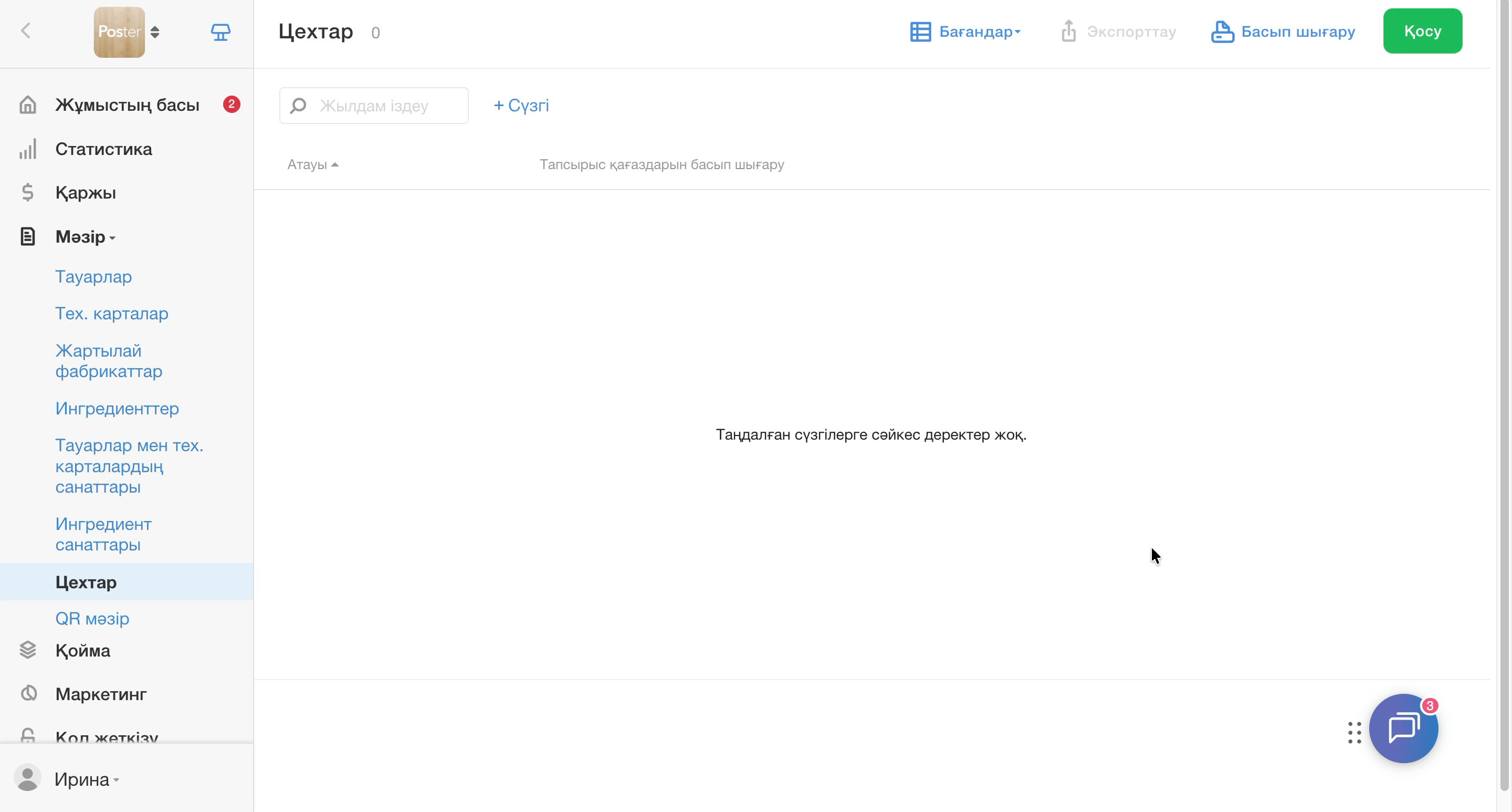The image size is (1512, 812).
Task: Click the Қаржы dollar icon
Action: tap(28, 193)
